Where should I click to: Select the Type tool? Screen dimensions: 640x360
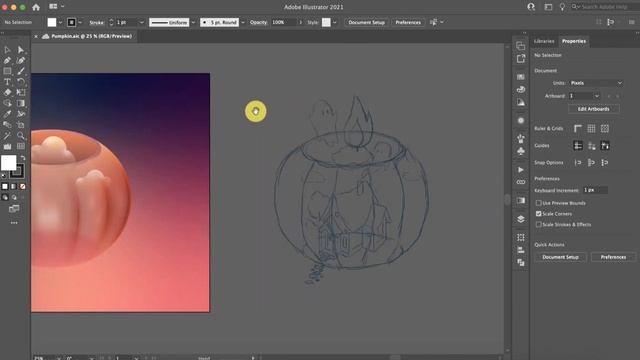point(7,82)
